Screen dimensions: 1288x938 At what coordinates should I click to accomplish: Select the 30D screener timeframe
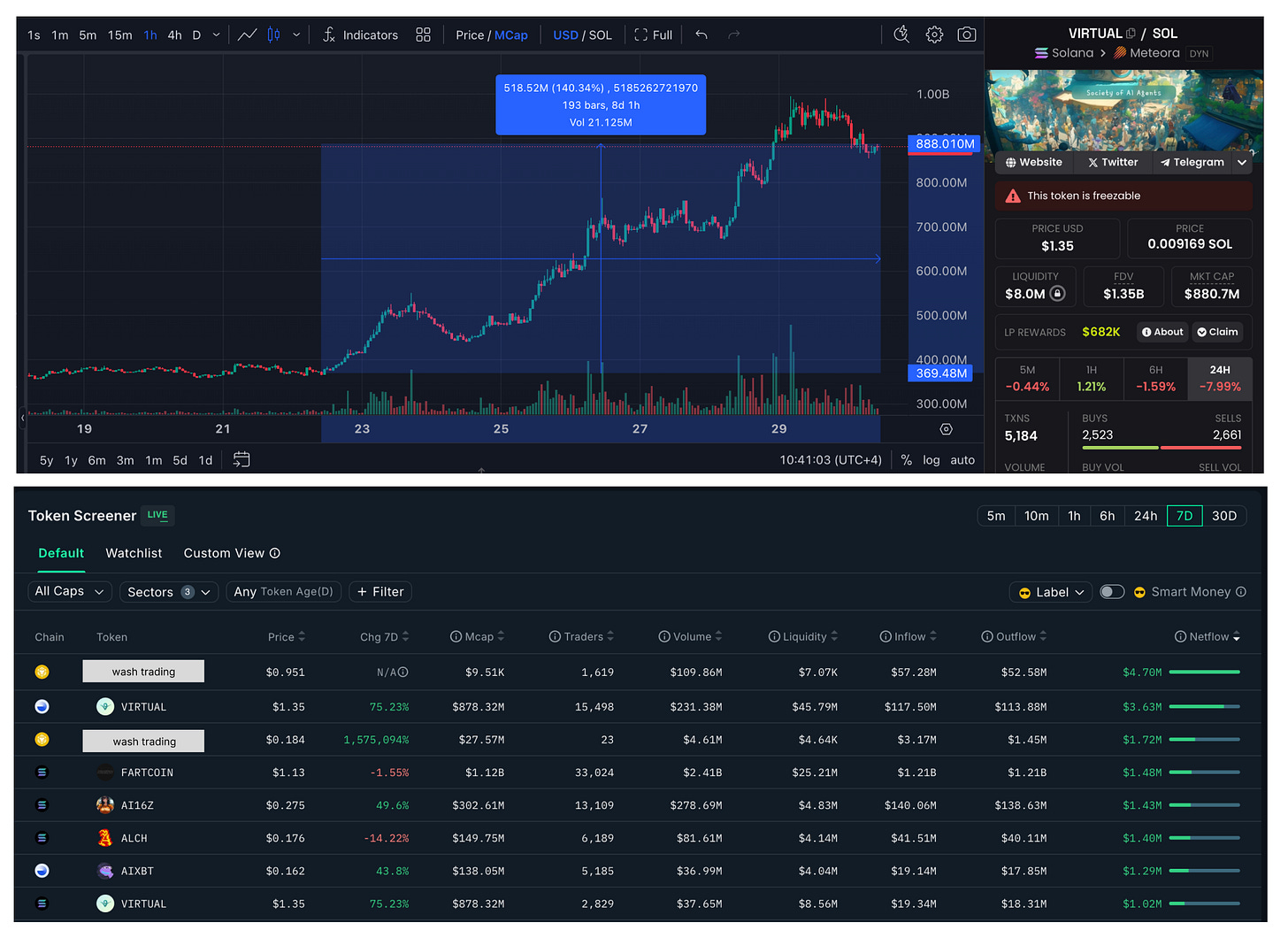1224,516
